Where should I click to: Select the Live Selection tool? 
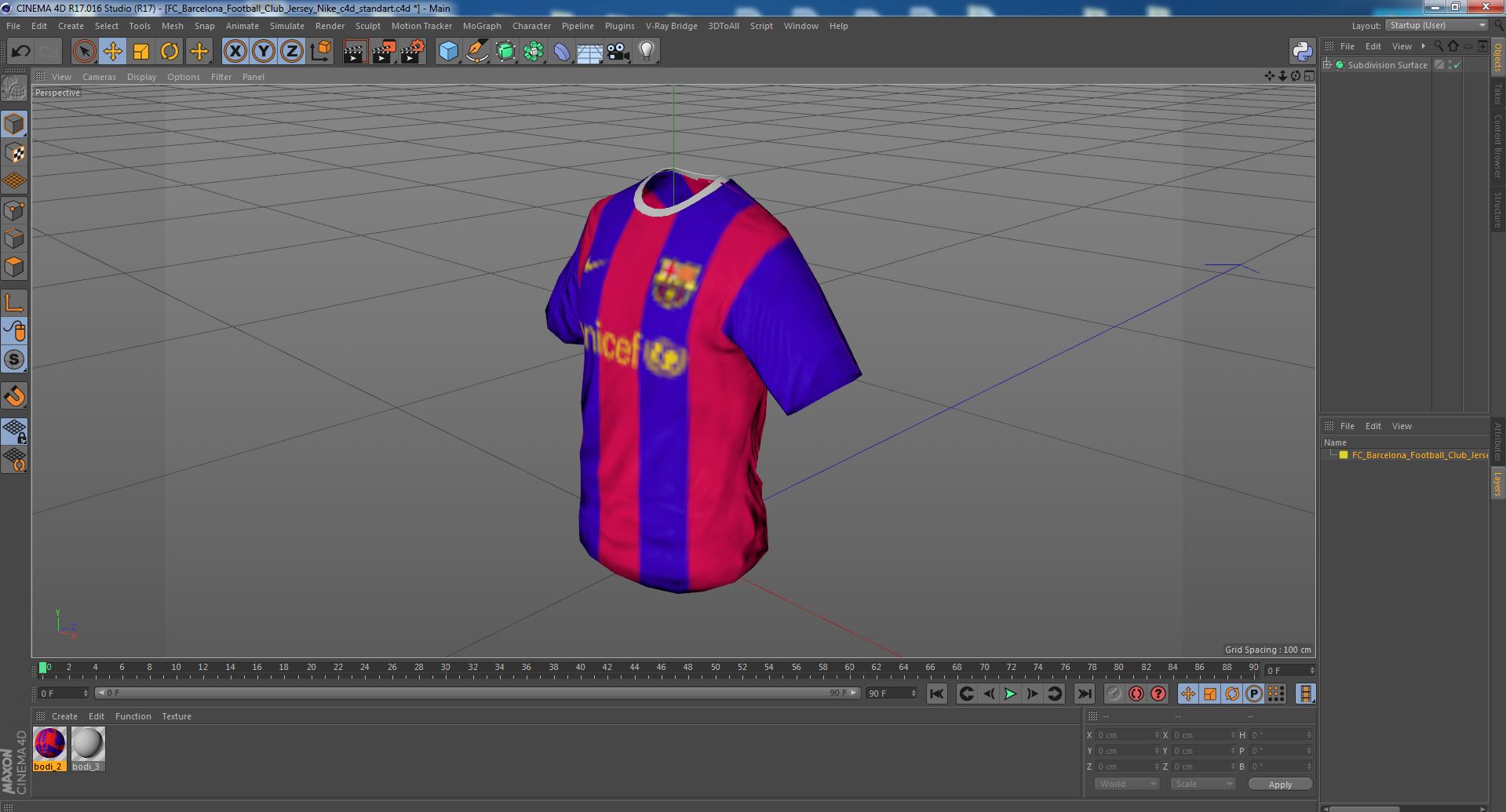pos(84,52)
